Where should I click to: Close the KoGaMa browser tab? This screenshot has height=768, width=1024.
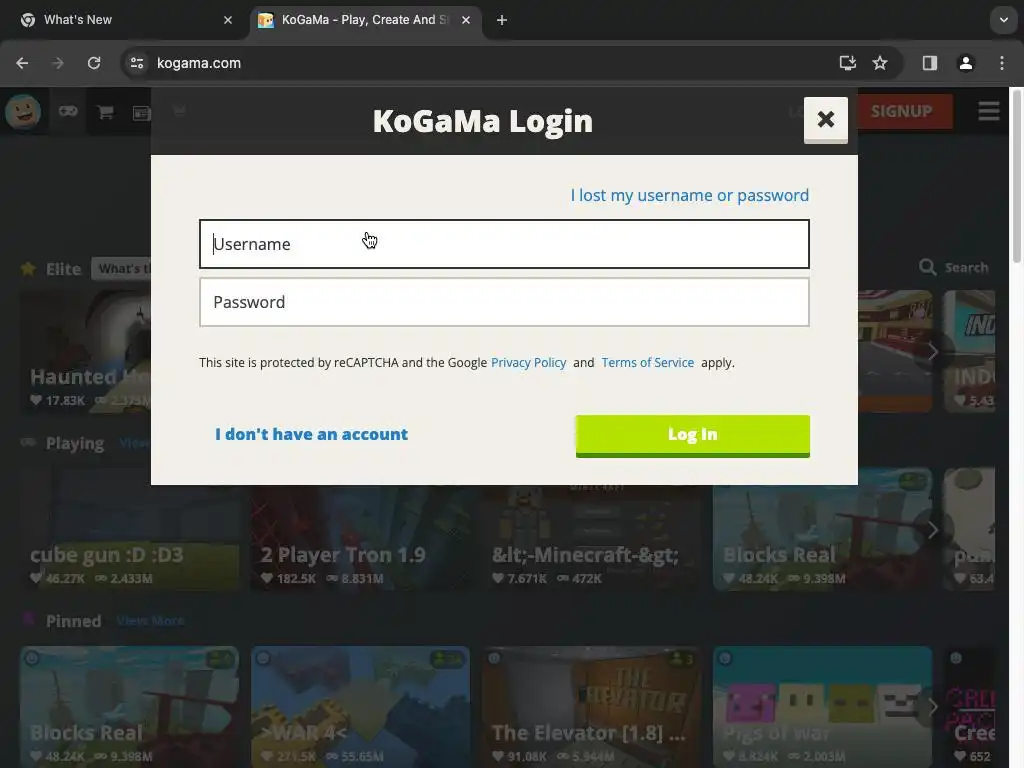(x=466, y=20)
